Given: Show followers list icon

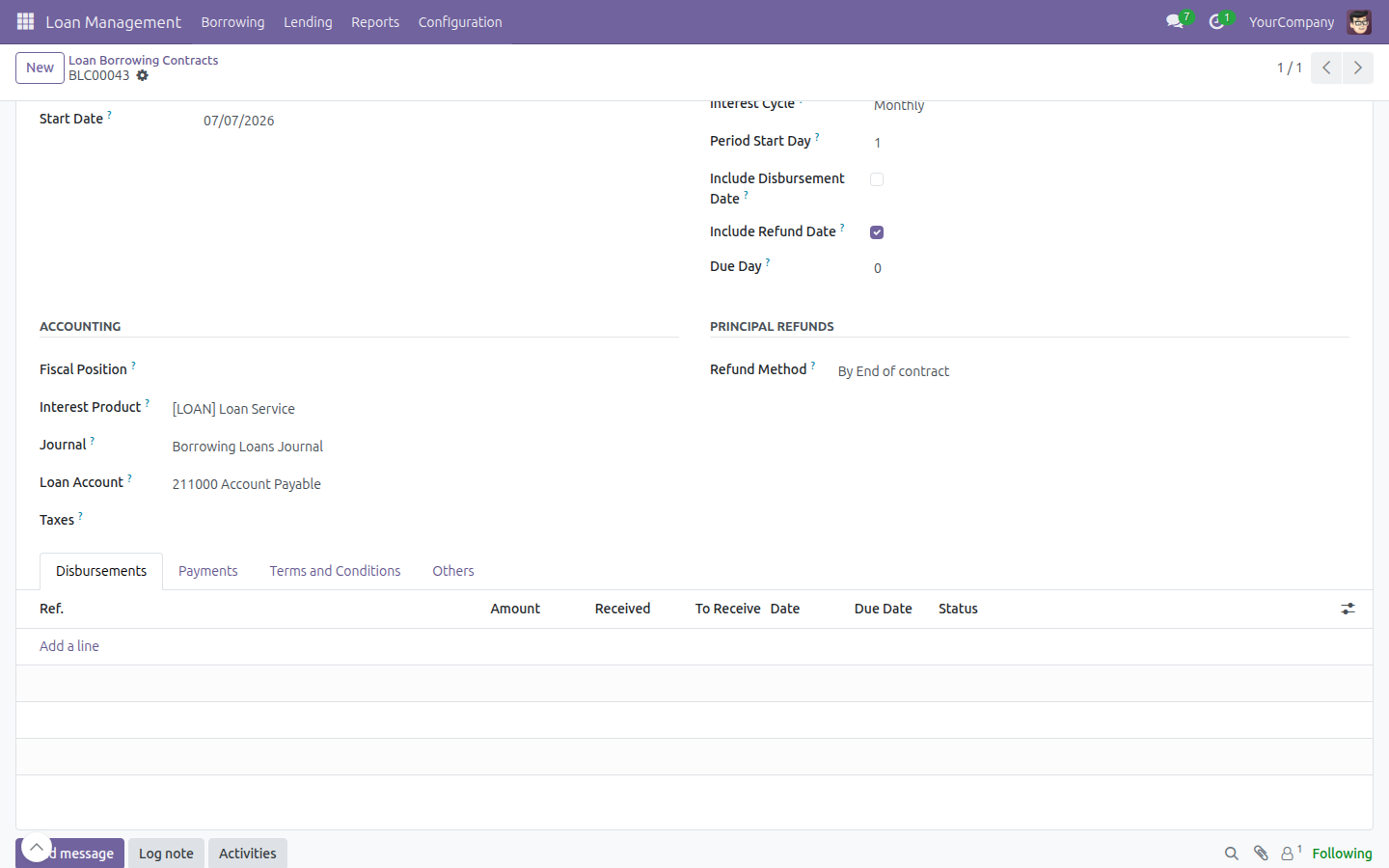Looking at the screenshot, I should (x=1287, y=854).
